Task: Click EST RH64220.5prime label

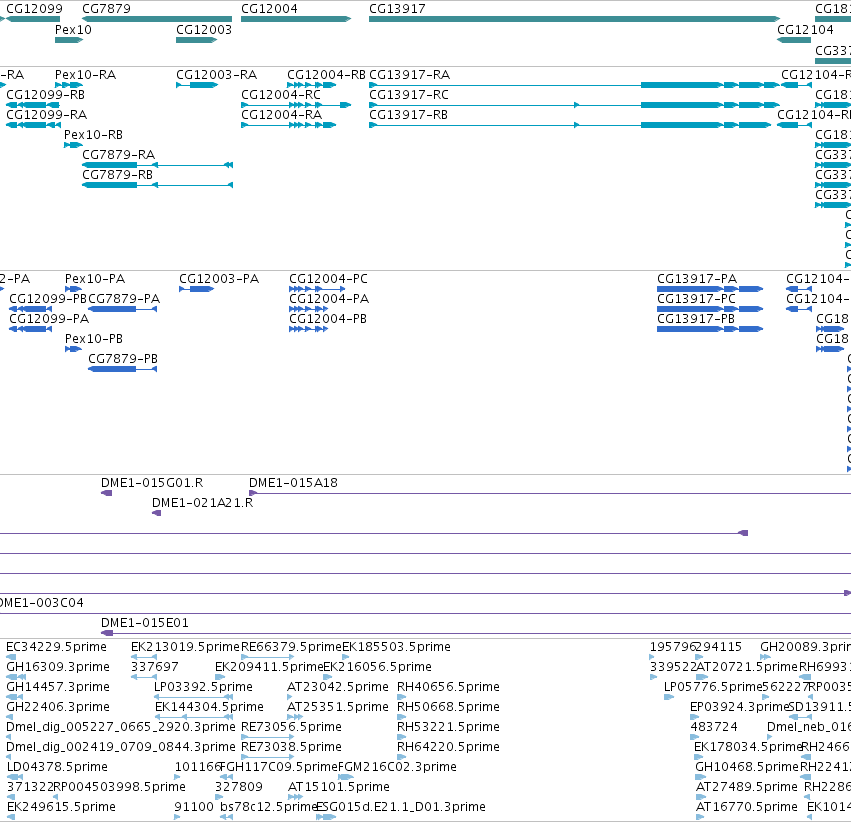Action: pos(448,747)
